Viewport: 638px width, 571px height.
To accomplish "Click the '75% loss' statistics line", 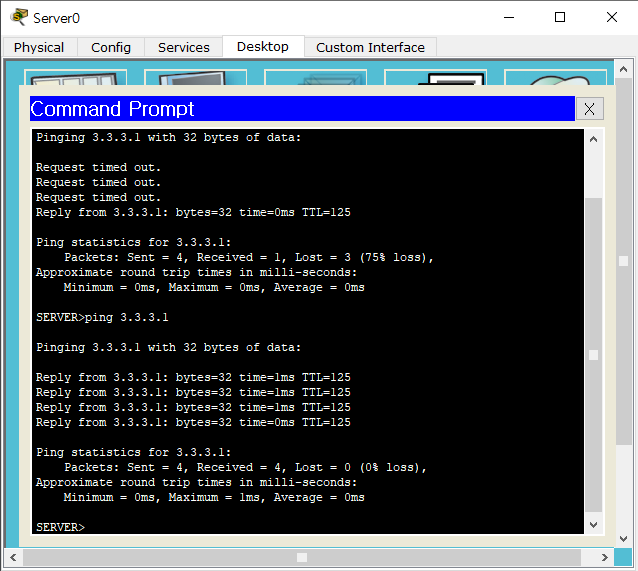I will click(x=249, y=257).
